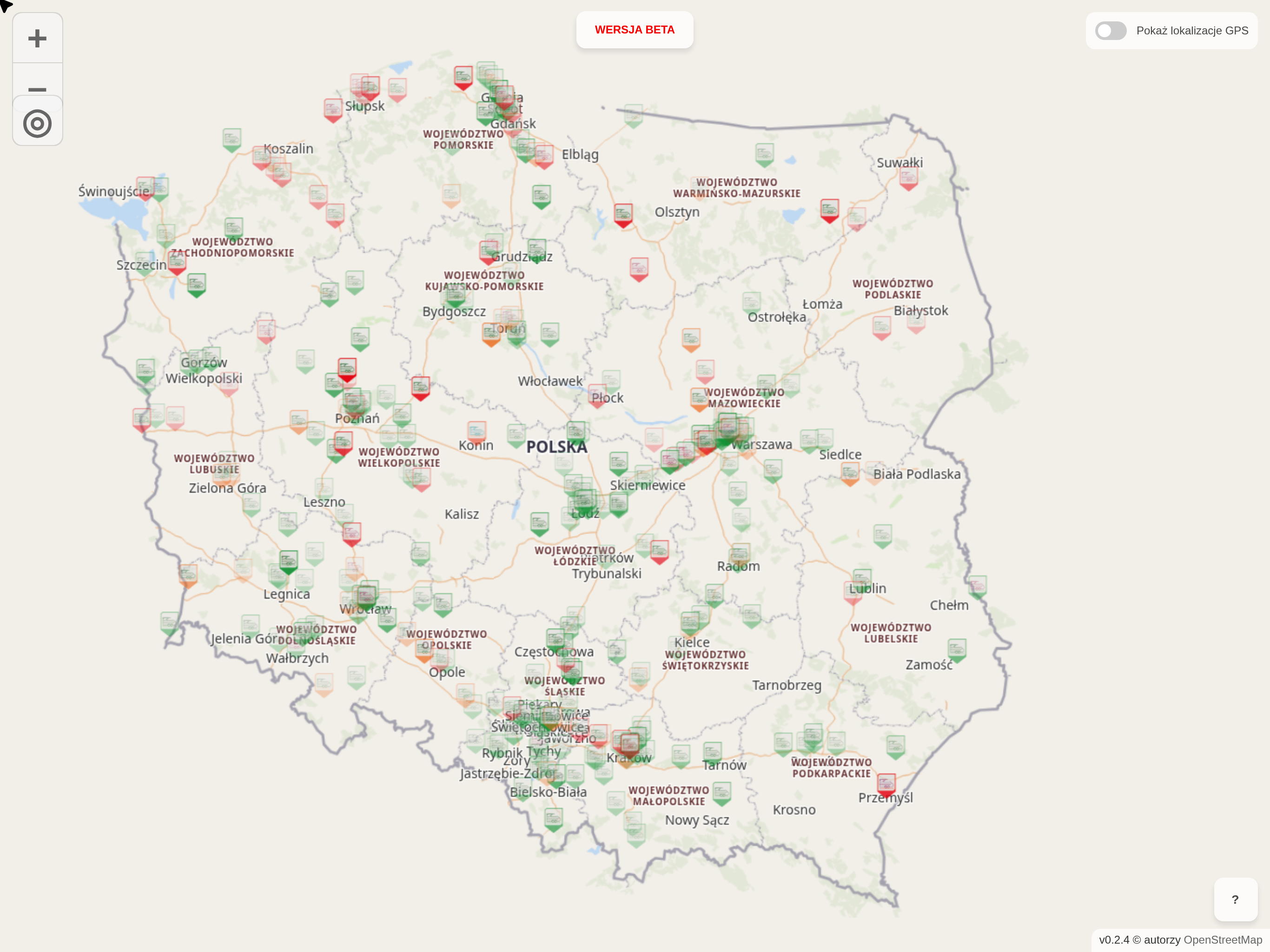Select the red marker south of Leszno
The width and height of the screenshot is (1270, 952).
(x=351, y=534)
